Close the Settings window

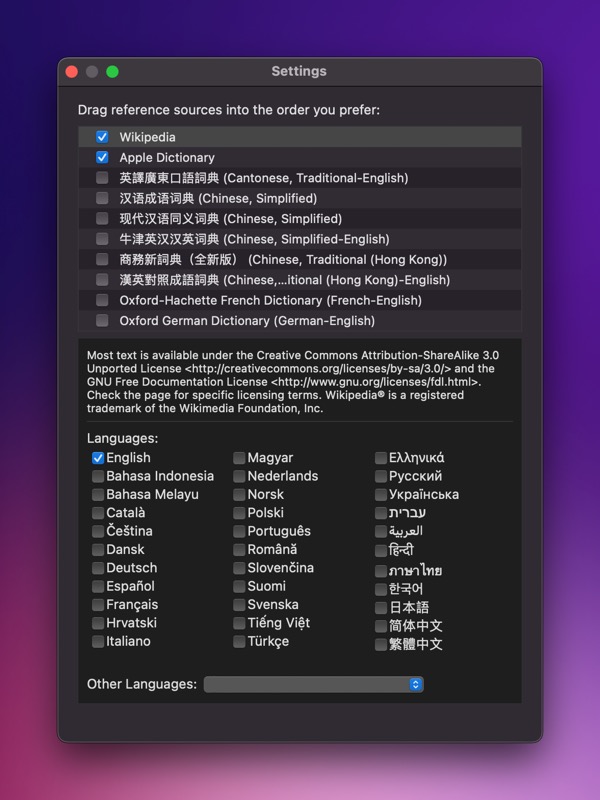[72, 72]
